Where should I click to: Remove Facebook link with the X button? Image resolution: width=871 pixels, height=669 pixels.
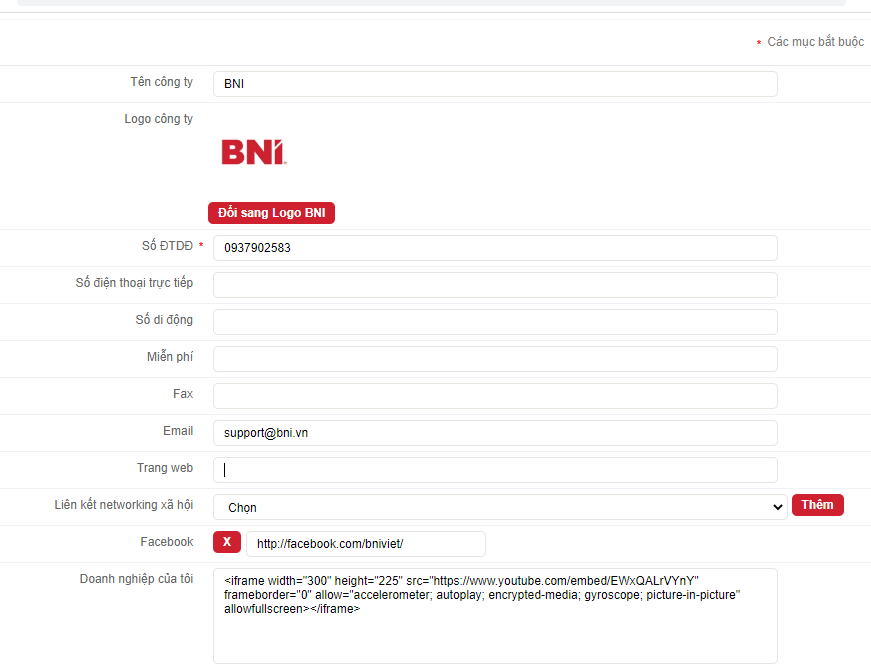227,542
